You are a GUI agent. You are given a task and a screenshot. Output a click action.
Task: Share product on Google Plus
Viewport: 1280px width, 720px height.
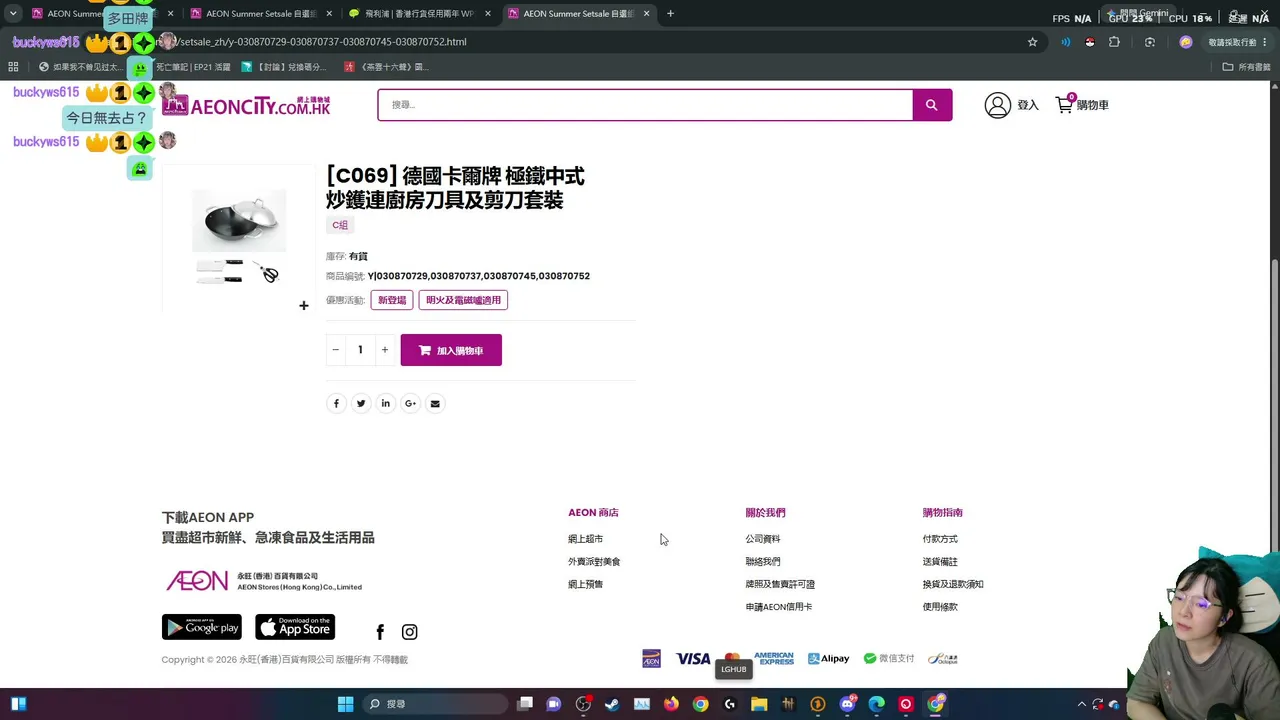(410, 403)
